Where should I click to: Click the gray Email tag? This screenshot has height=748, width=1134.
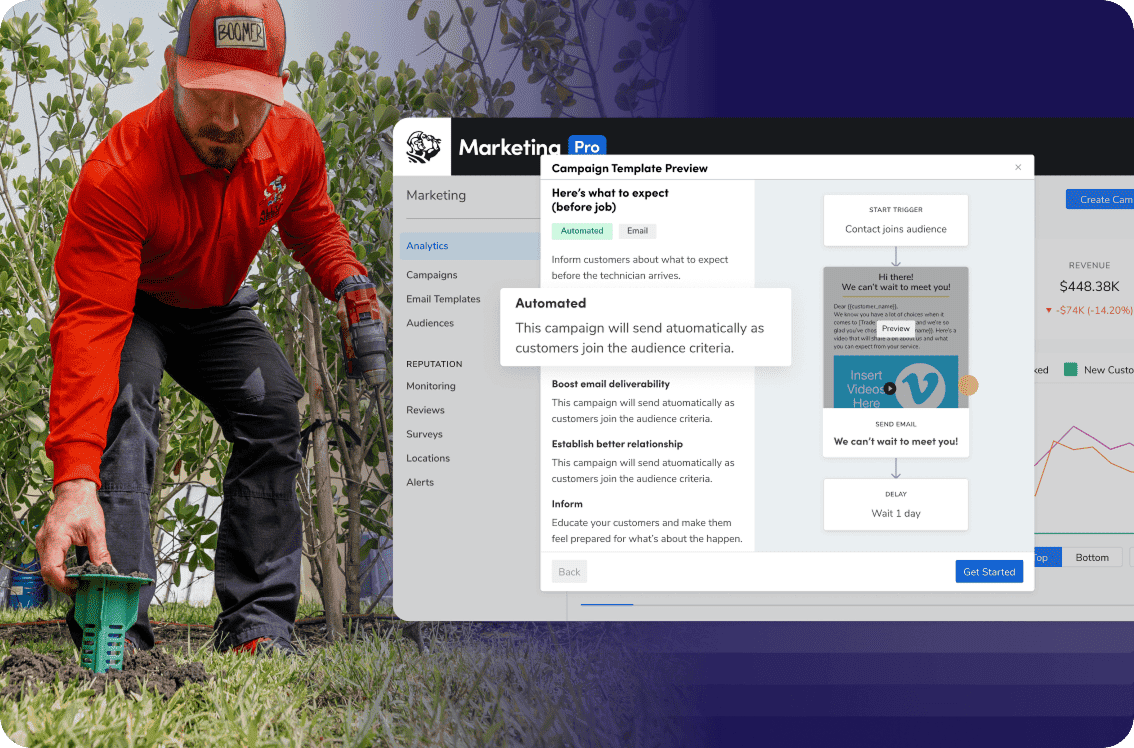tap(637, 231)
